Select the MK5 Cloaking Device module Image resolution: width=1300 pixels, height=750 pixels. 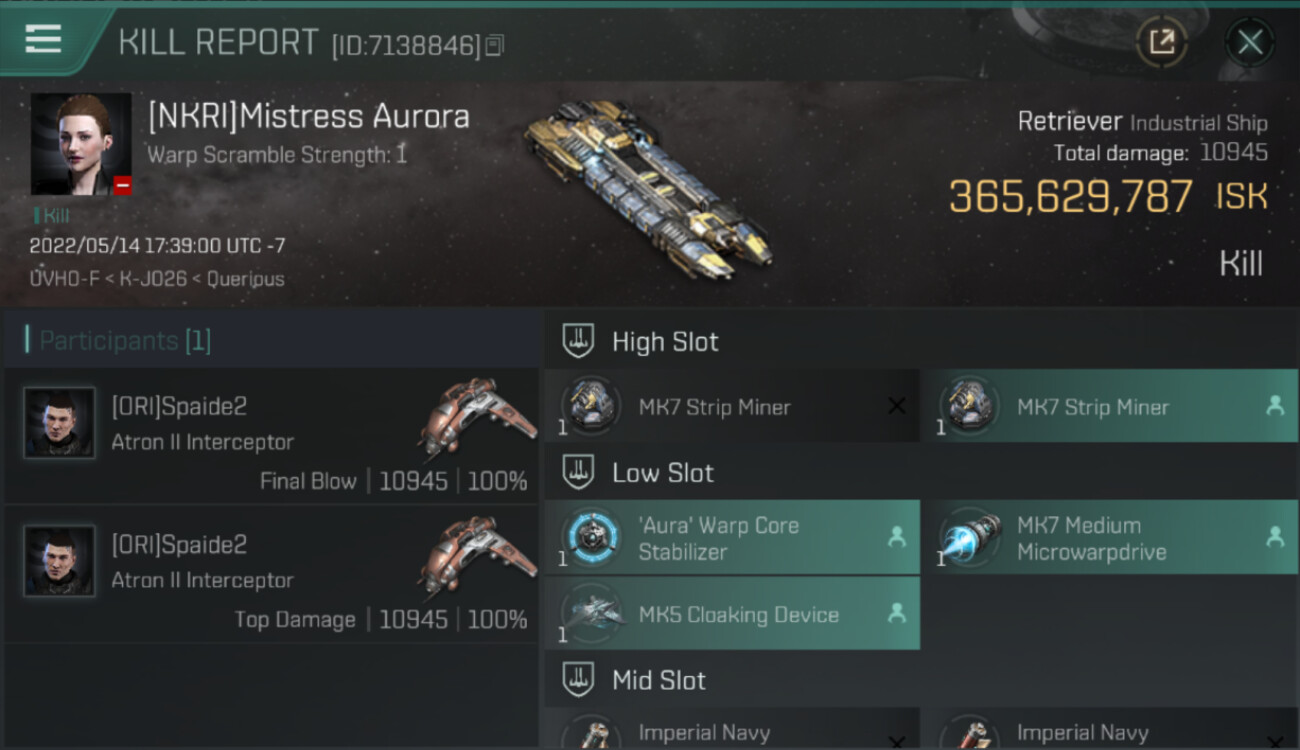[x=732, y=614]
